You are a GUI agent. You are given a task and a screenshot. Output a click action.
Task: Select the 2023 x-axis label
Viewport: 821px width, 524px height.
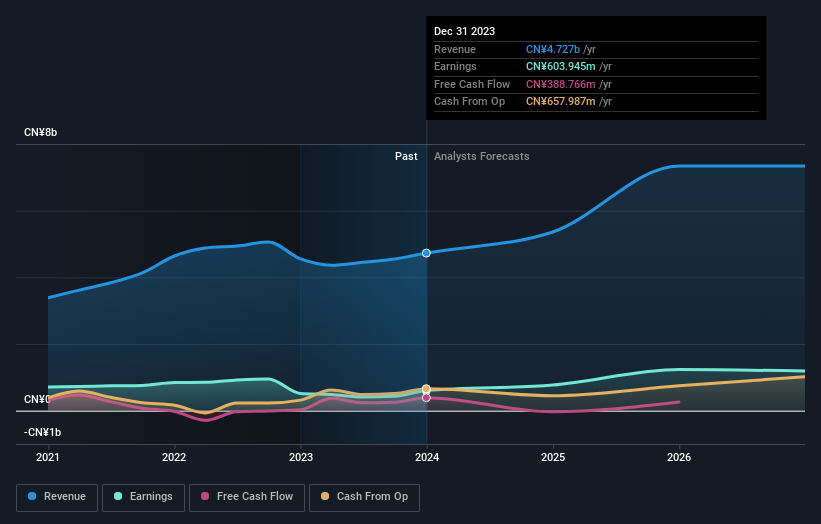pos(301,457)
